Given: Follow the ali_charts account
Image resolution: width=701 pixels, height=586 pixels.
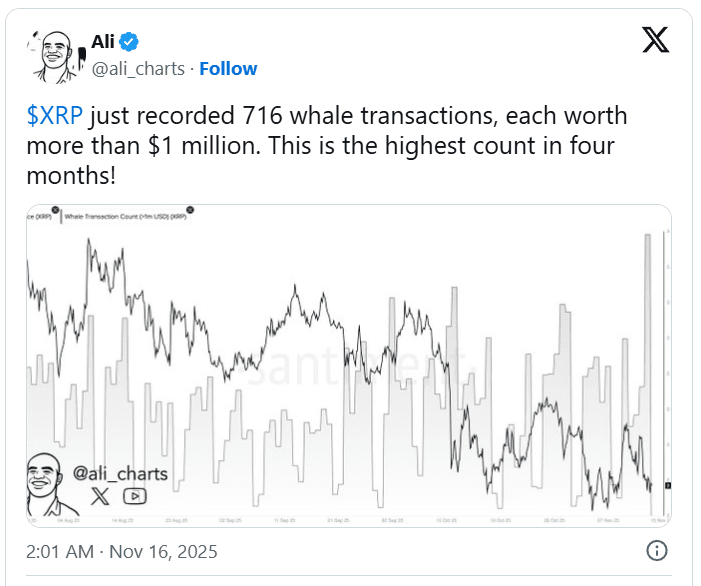Looking at the screenshot, I should tap(228, 68).
